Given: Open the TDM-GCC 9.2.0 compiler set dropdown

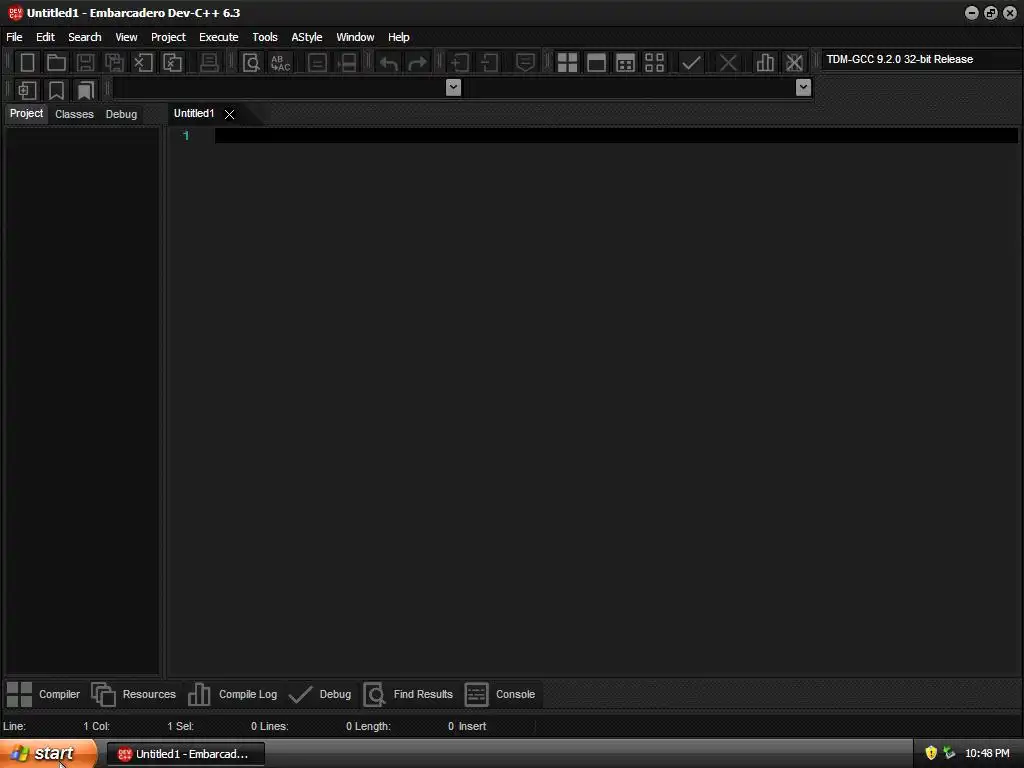Looking at the screenshot, I should point(921,59).
